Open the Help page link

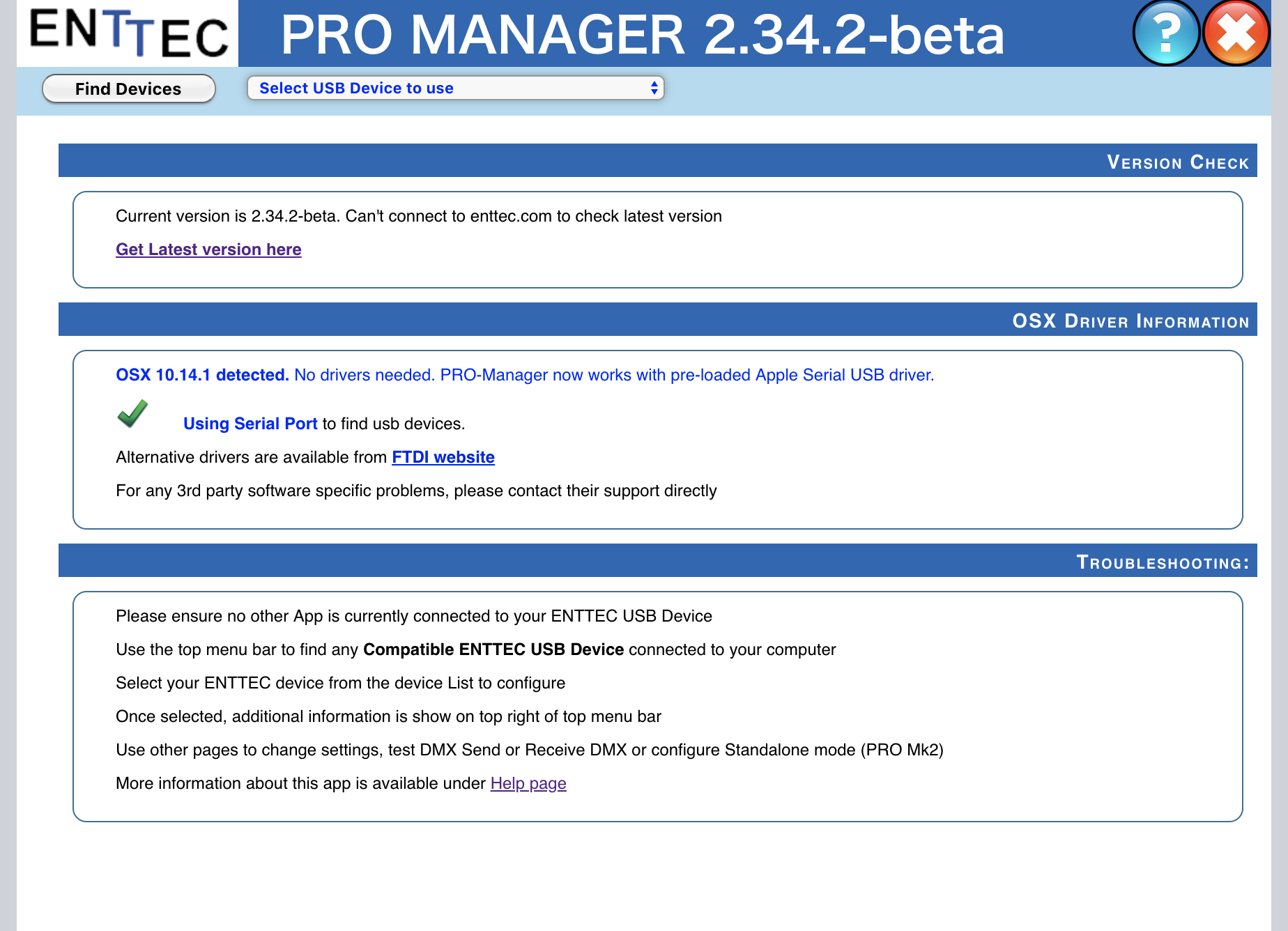[528, 783]
